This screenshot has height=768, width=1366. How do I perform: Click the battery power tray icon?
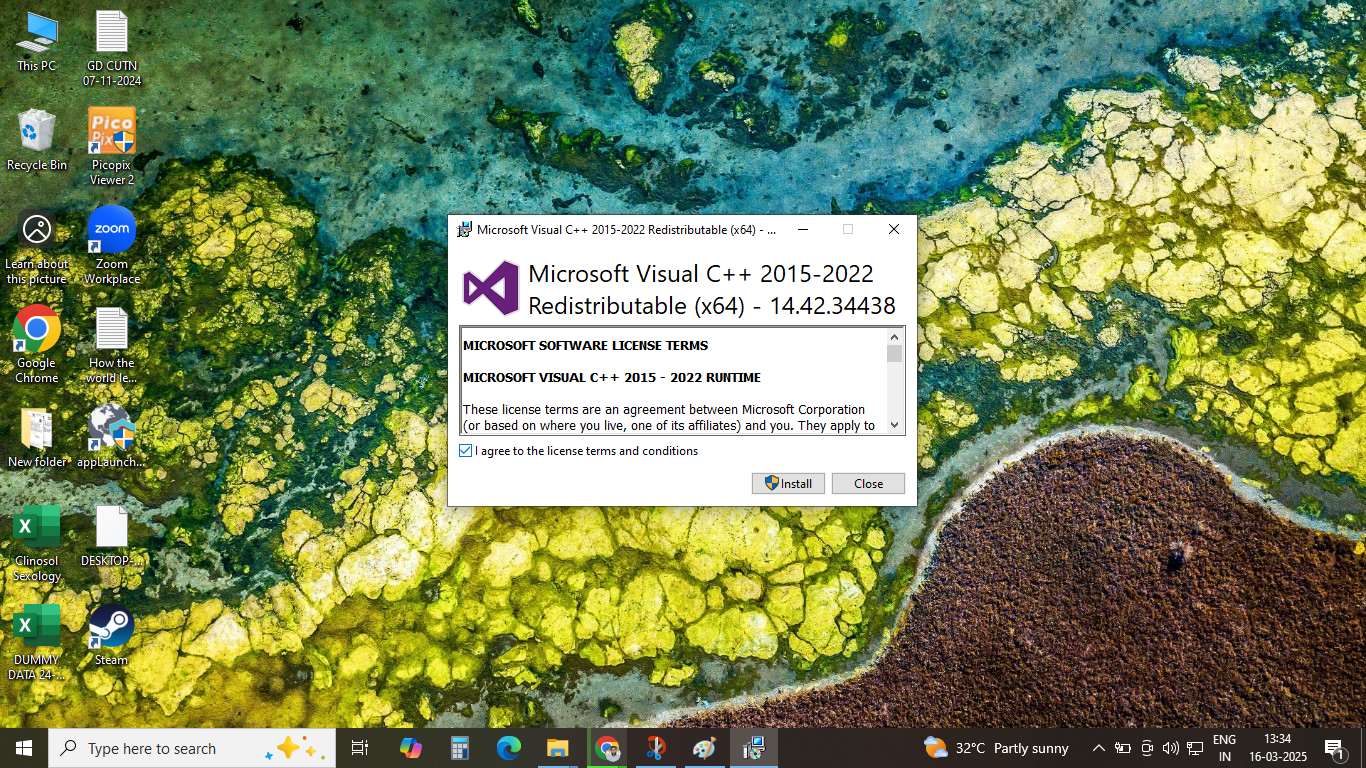pyautogui.click(x=1123, y=748)
